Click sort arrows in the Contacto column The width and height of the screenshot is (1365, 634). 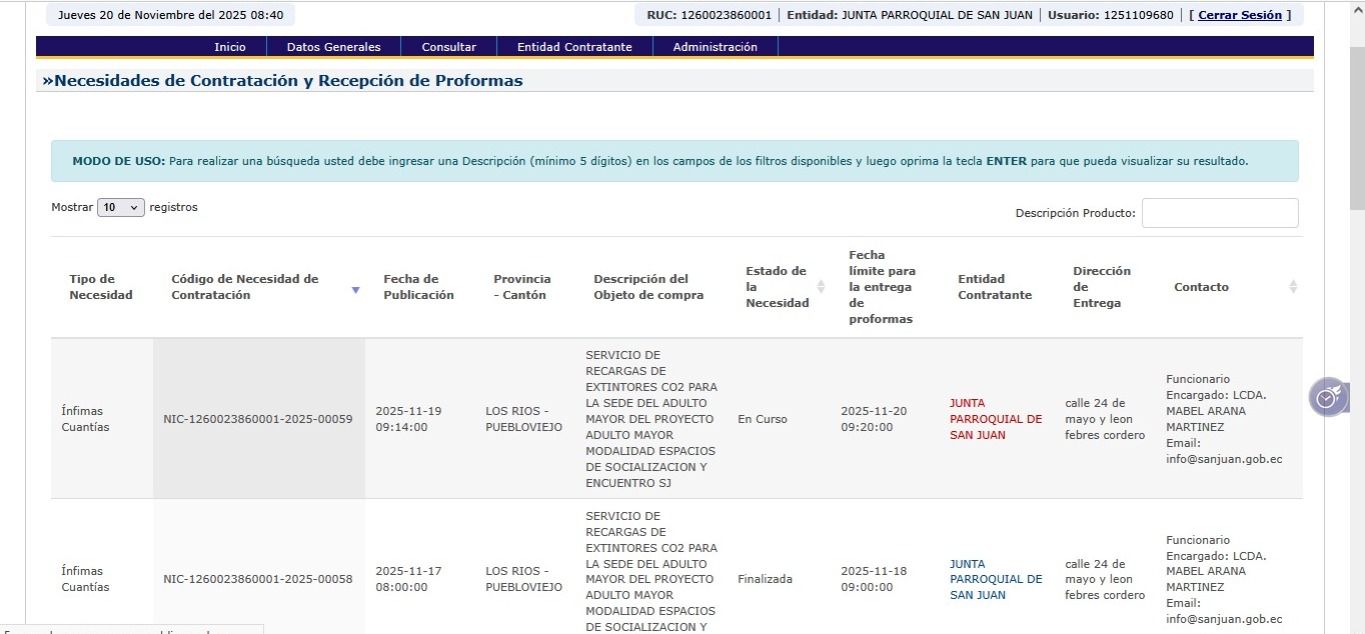click(1292, 287)
